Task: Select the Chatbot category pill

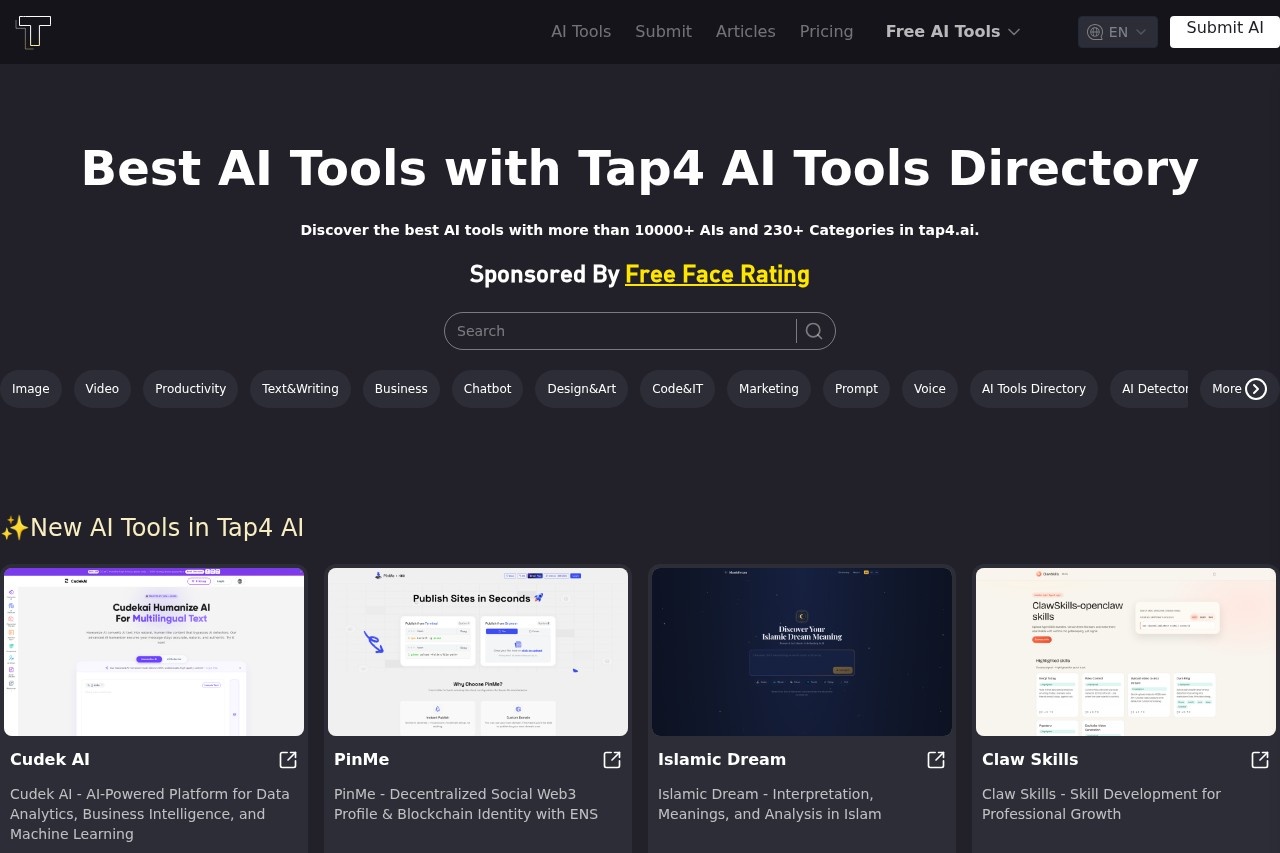Action: [487, 389]
